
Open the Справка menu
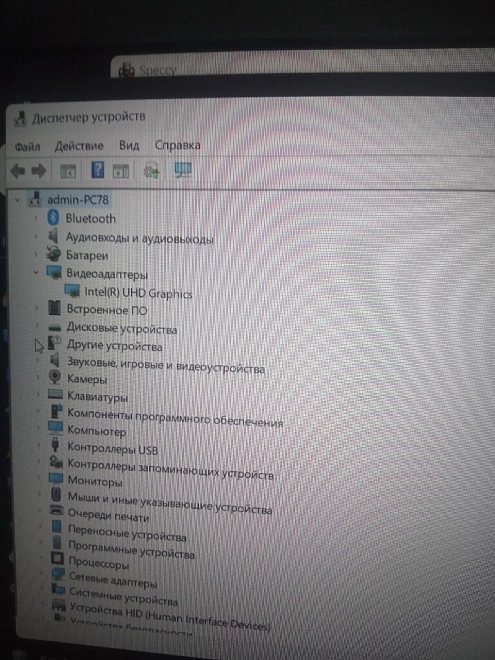coord(177,145)
